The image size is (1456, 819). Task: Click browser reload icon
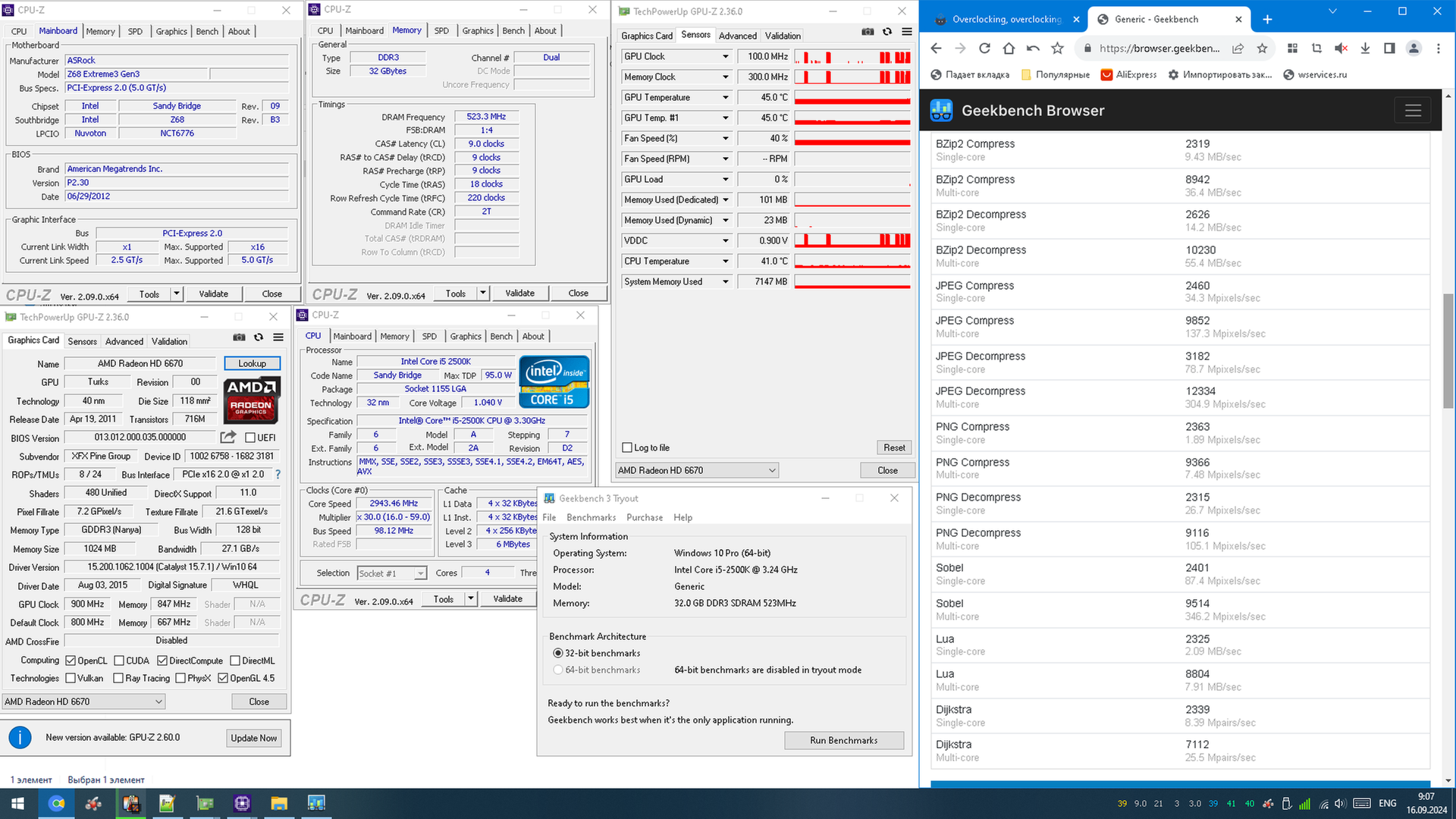point(984,49)
